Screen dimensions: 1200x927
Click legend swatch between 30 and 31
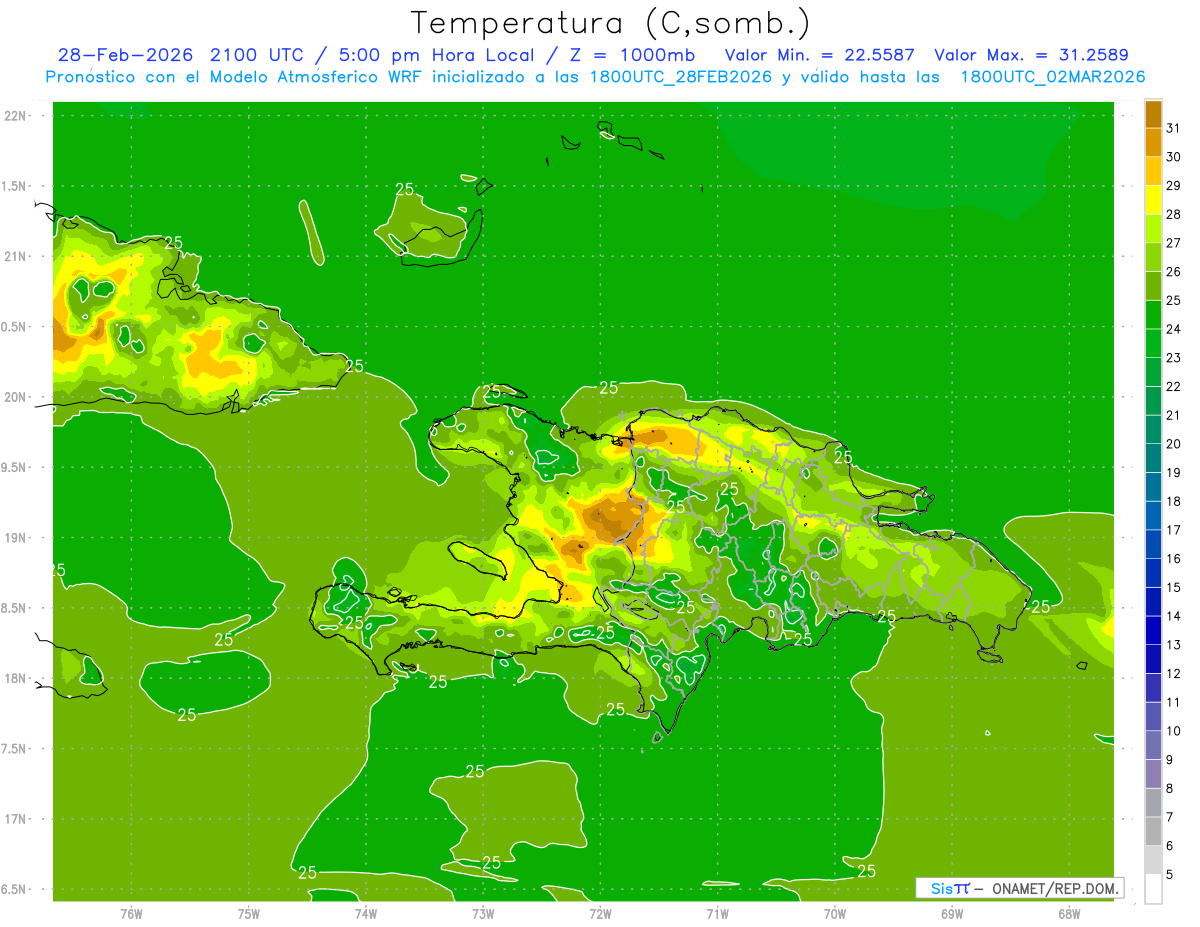click(x=1153, y=143)
